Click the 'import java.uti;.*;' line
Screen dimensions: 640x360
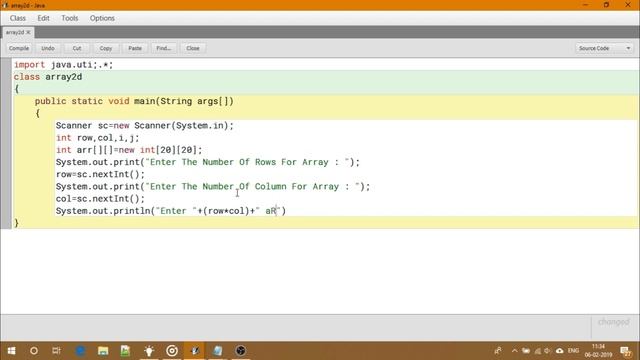[x=64, y=65]
